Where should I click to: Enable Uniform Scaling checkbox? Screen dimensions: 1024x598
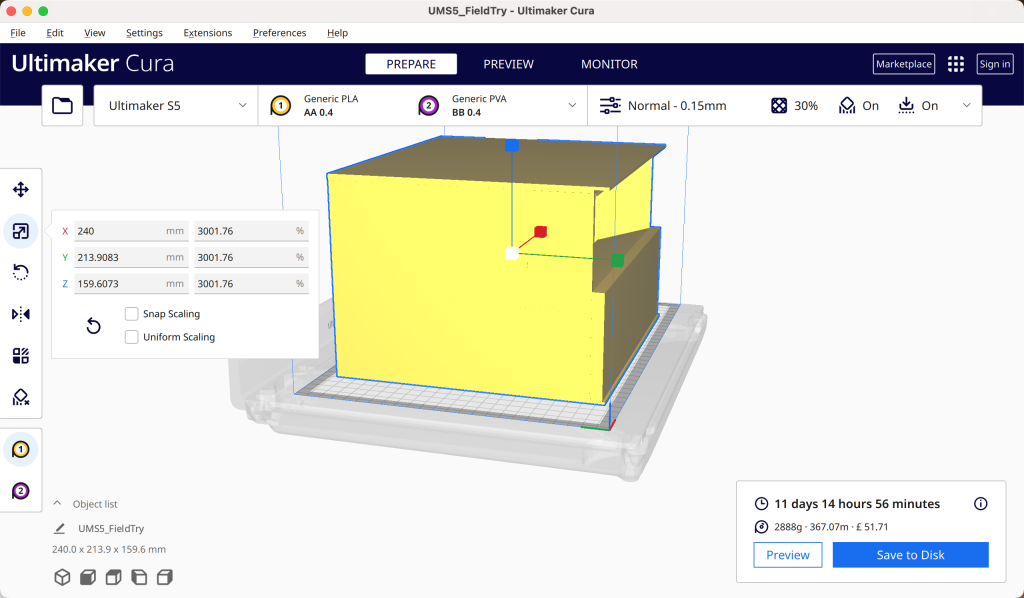coord(131,337)
